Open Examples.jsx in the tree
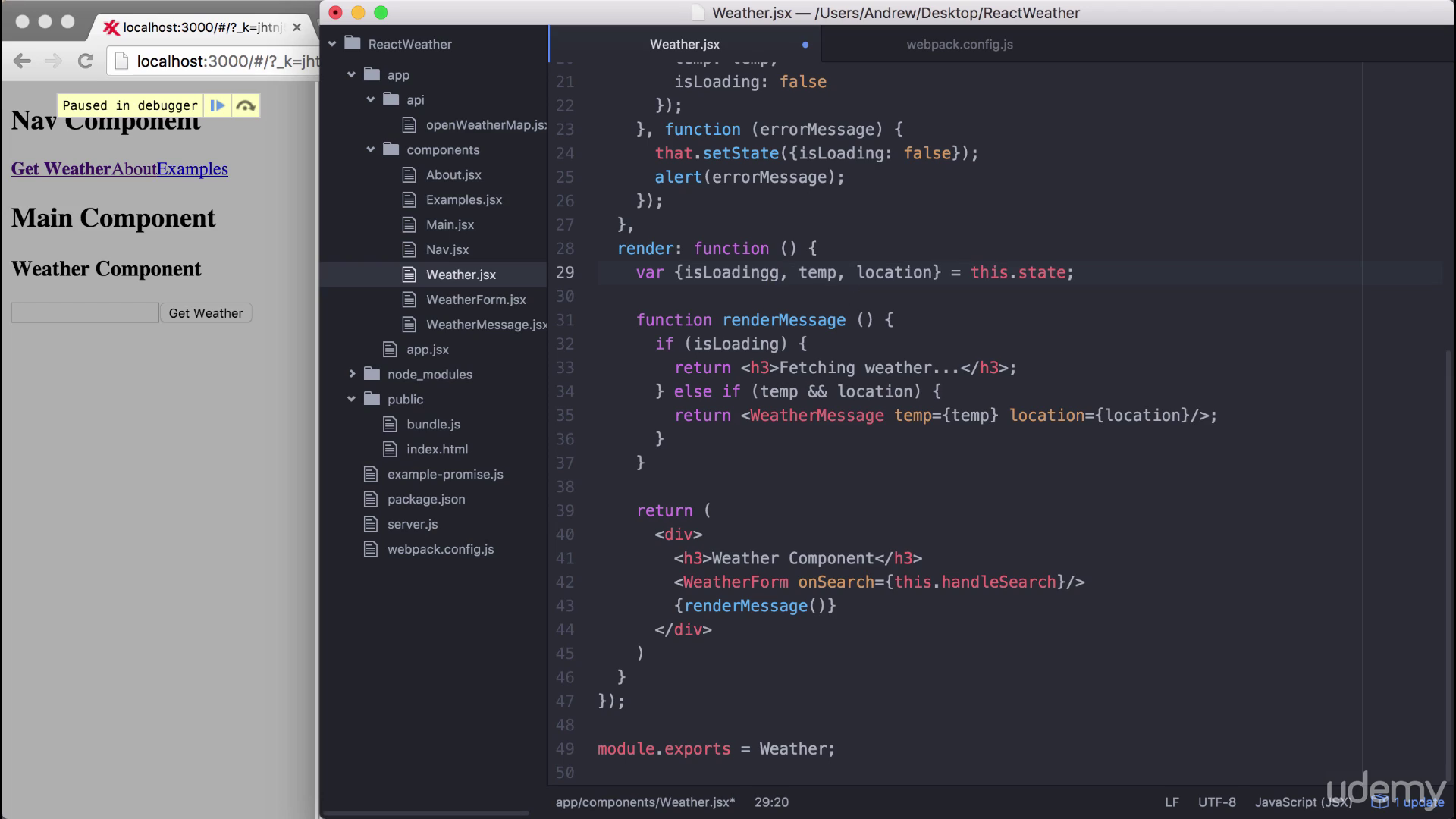 (x=464, y=200)
